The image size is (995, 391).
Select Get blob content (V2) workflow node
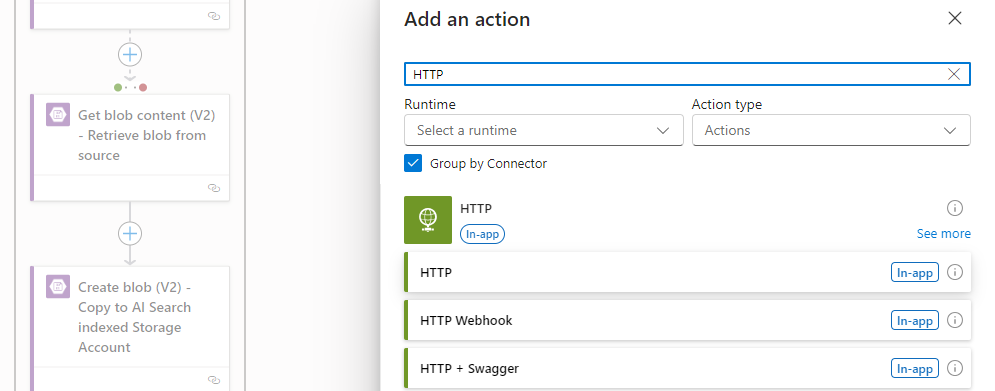coord(130,147)
